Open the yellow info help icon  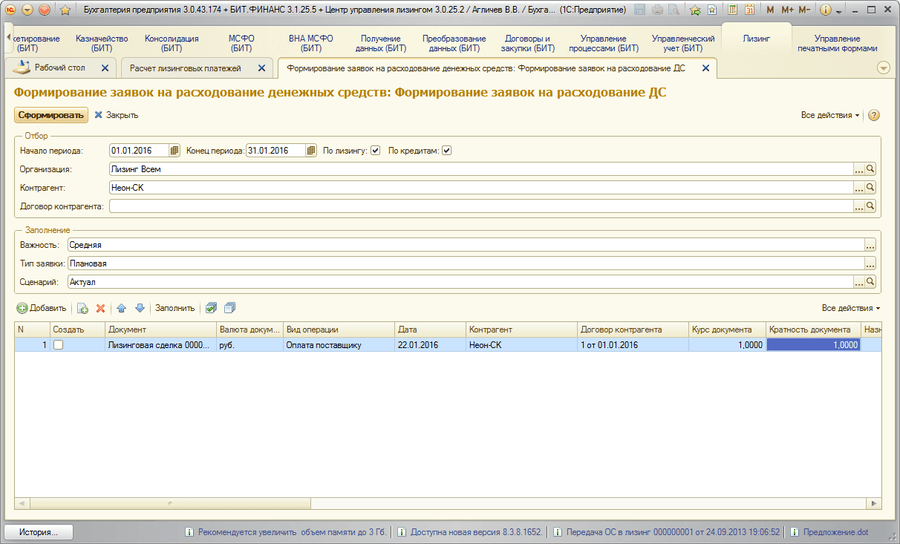point(825,10)
